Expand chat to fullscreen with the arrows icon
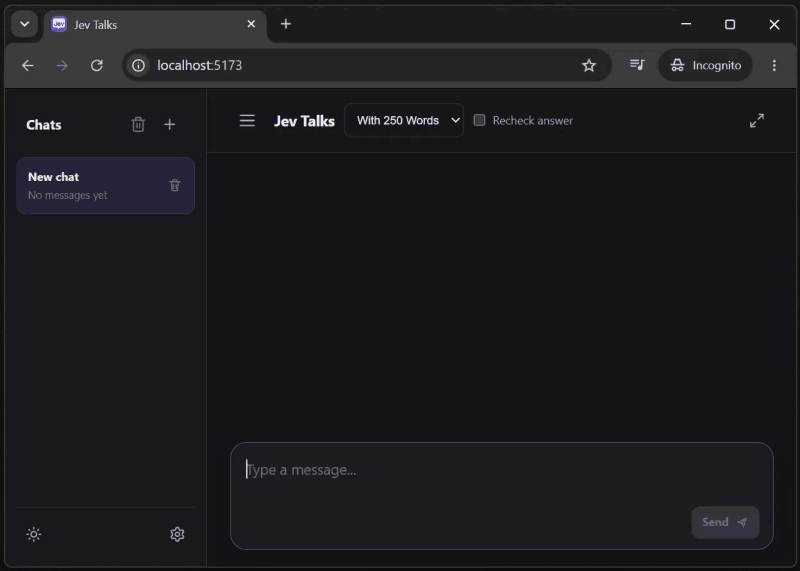This screenshot has width=800, height=571. point(757,120)
